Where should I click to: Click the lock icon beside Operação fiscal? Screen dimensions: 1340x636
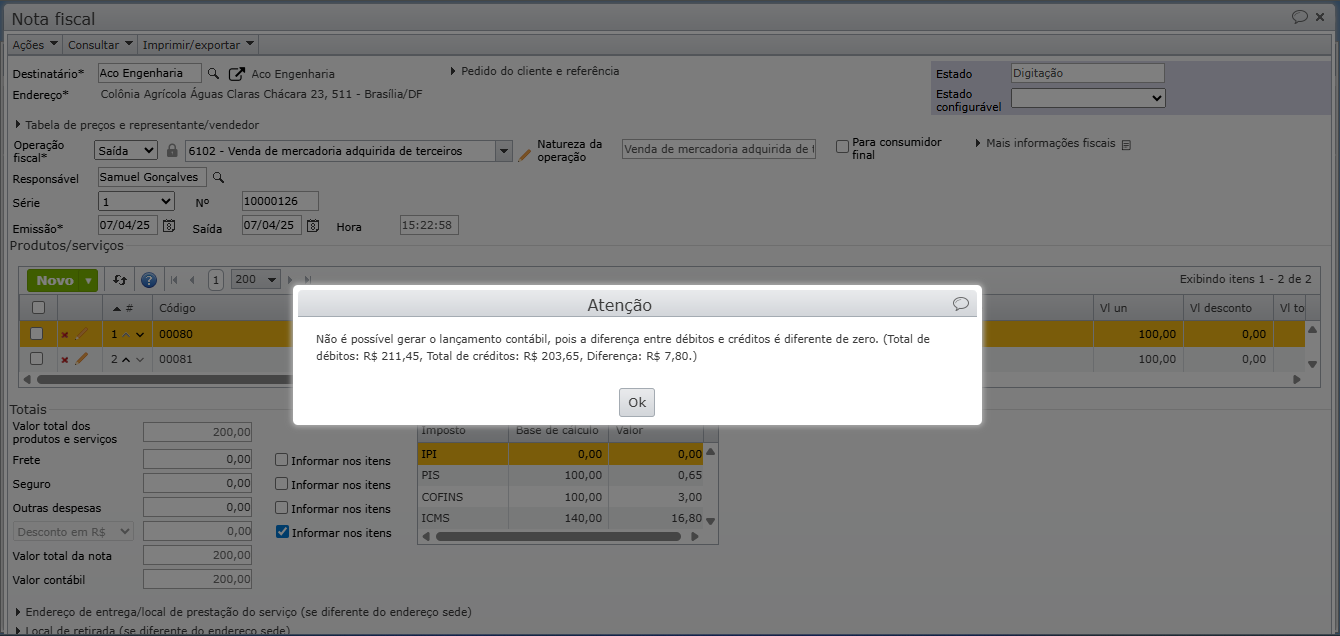click(172, 150)
